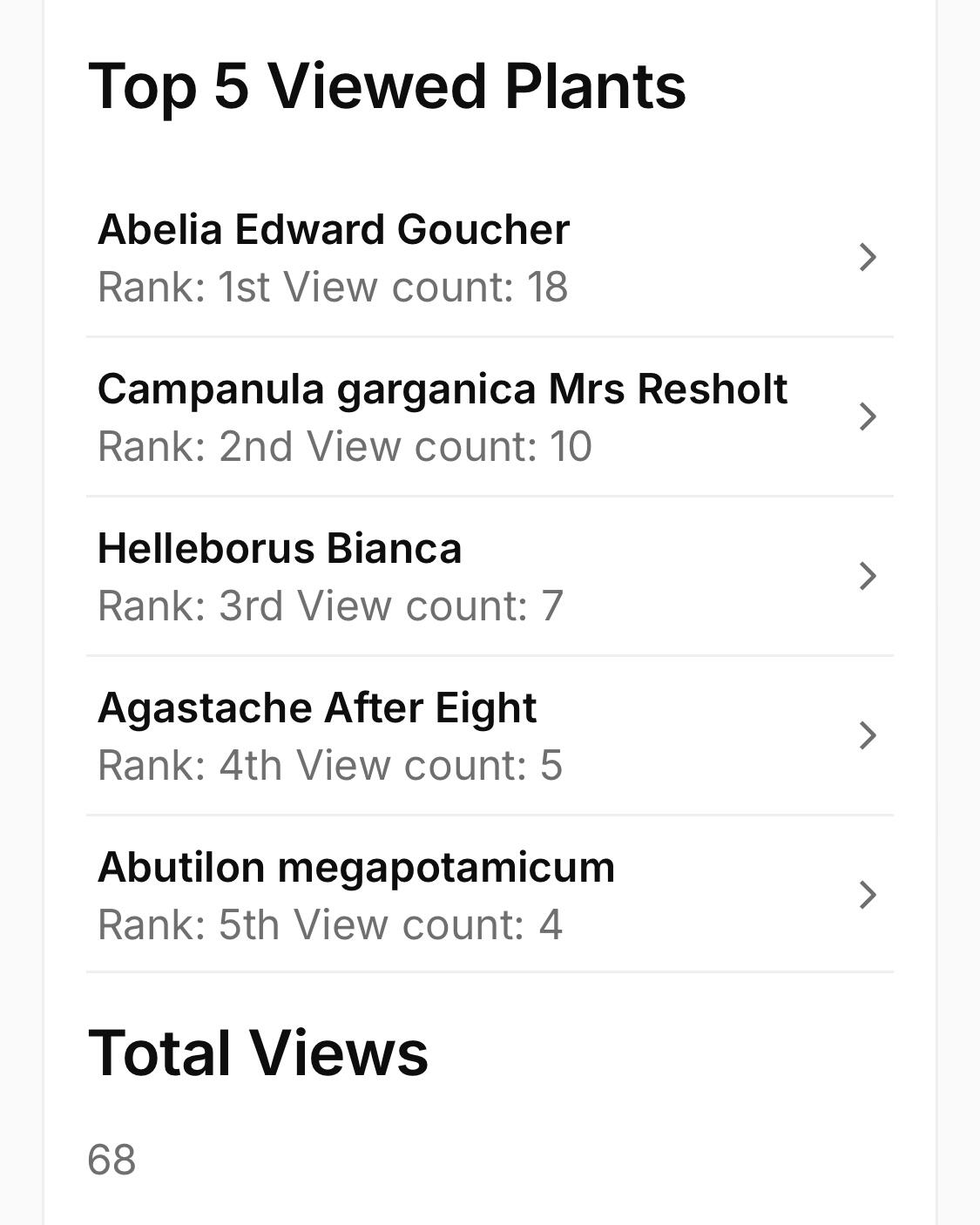Select the "Rank: 5th View count: 4" line
Screen dimensions: 980x1225
click(x=329, y=925)
